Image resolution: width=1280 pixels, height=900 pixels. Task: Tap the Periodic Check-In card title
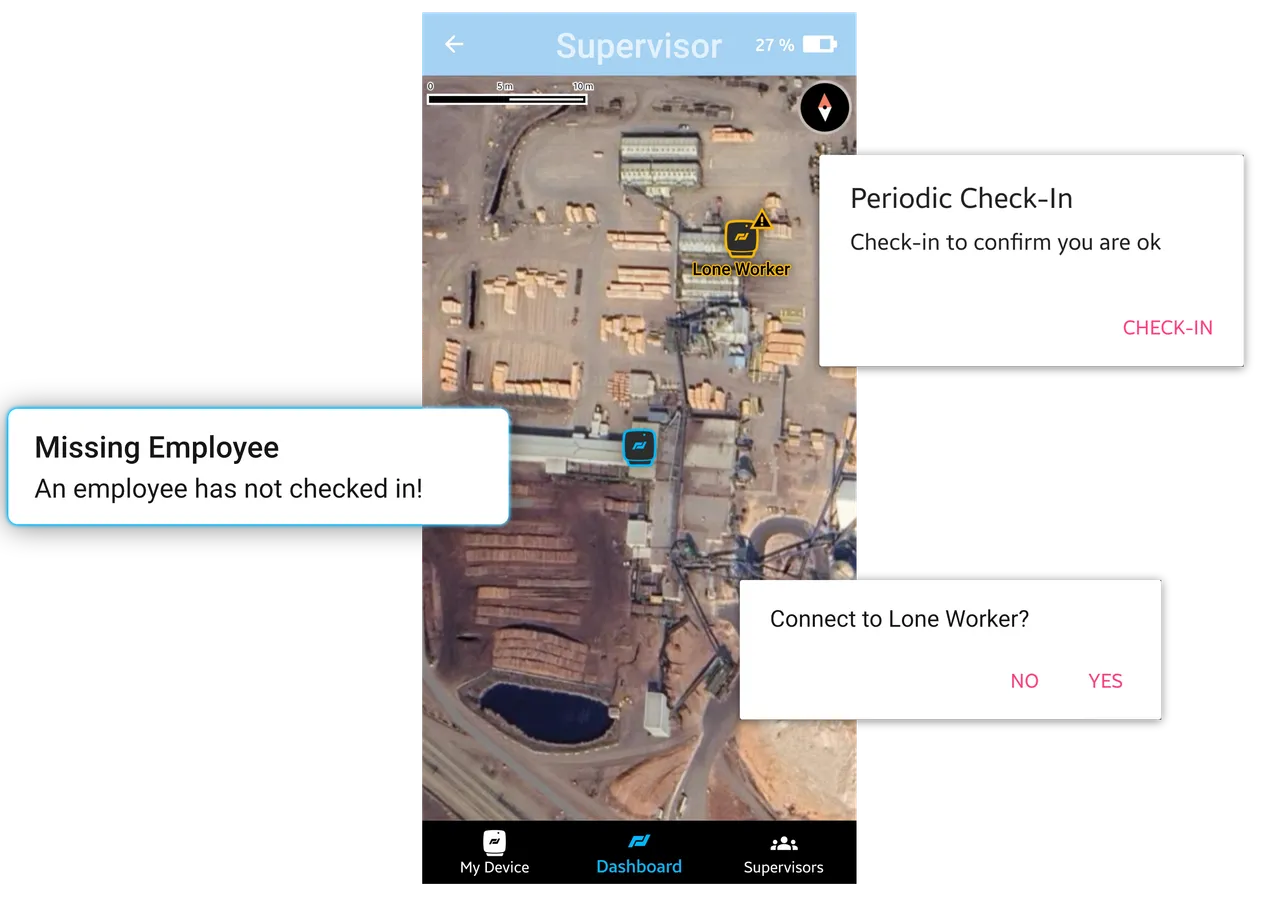coord(961,198)
